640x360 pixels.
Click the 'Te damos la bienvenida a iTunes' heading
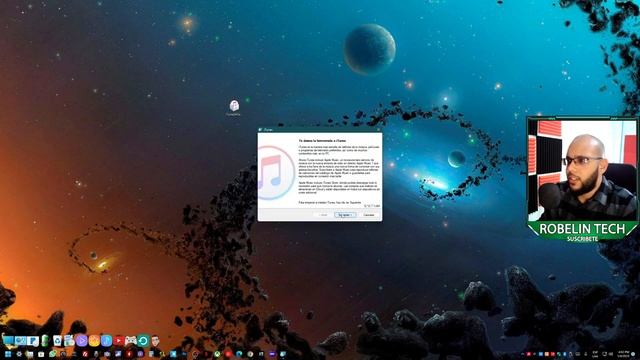point(322,141)
